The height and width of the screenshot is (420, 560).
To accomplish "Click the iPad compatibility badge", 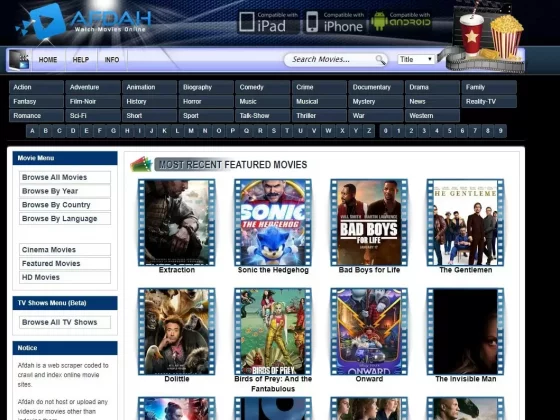I will 268,22.
